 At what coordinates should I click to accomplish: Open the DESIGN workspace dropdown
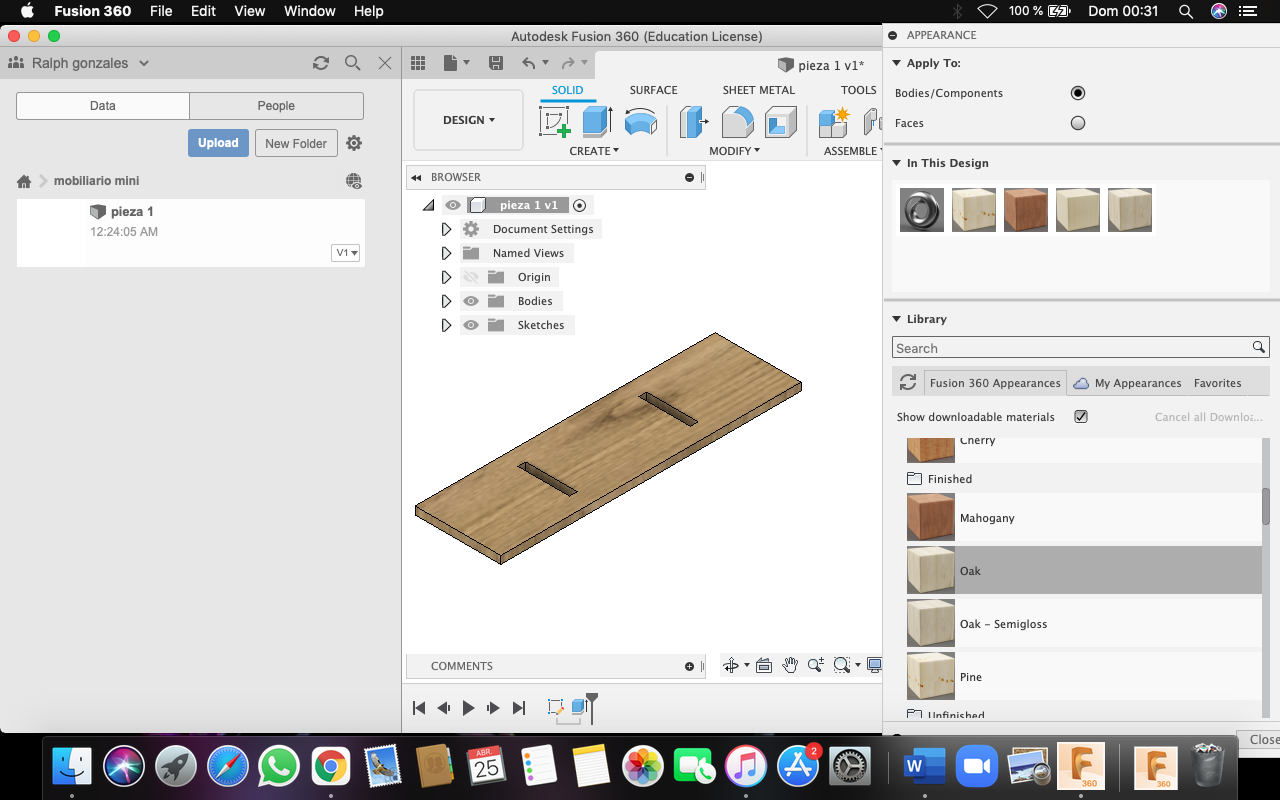[x=468, y=120]
